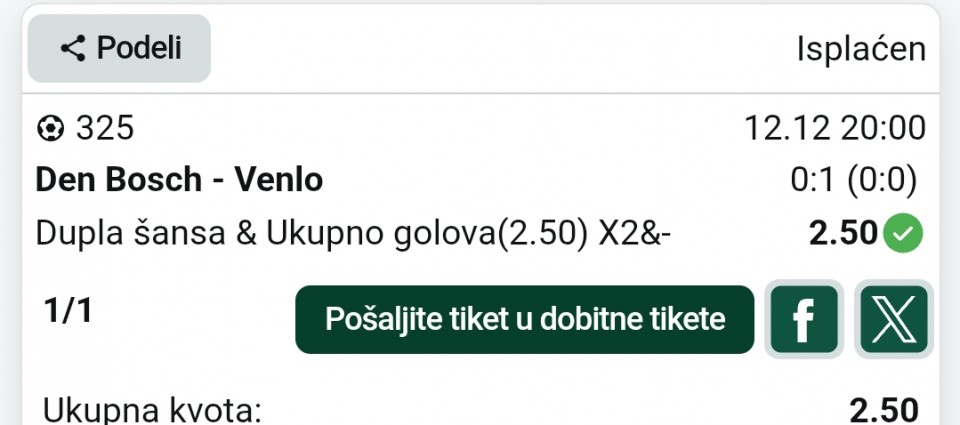Share ticket on Facebook
The width and height of the screenshot is (960, 425).
803,320
